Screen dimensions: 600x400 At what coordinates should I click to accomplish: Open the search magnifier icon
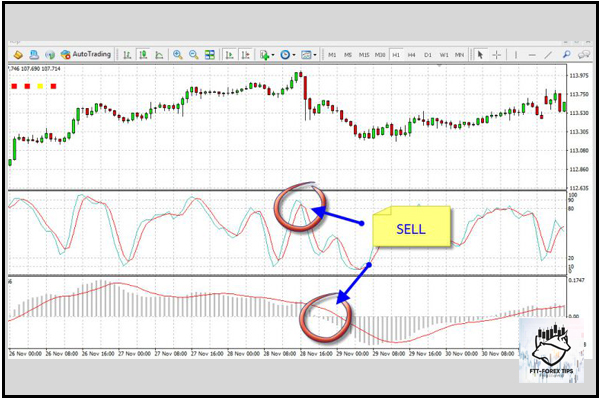(x=567, y=55)
